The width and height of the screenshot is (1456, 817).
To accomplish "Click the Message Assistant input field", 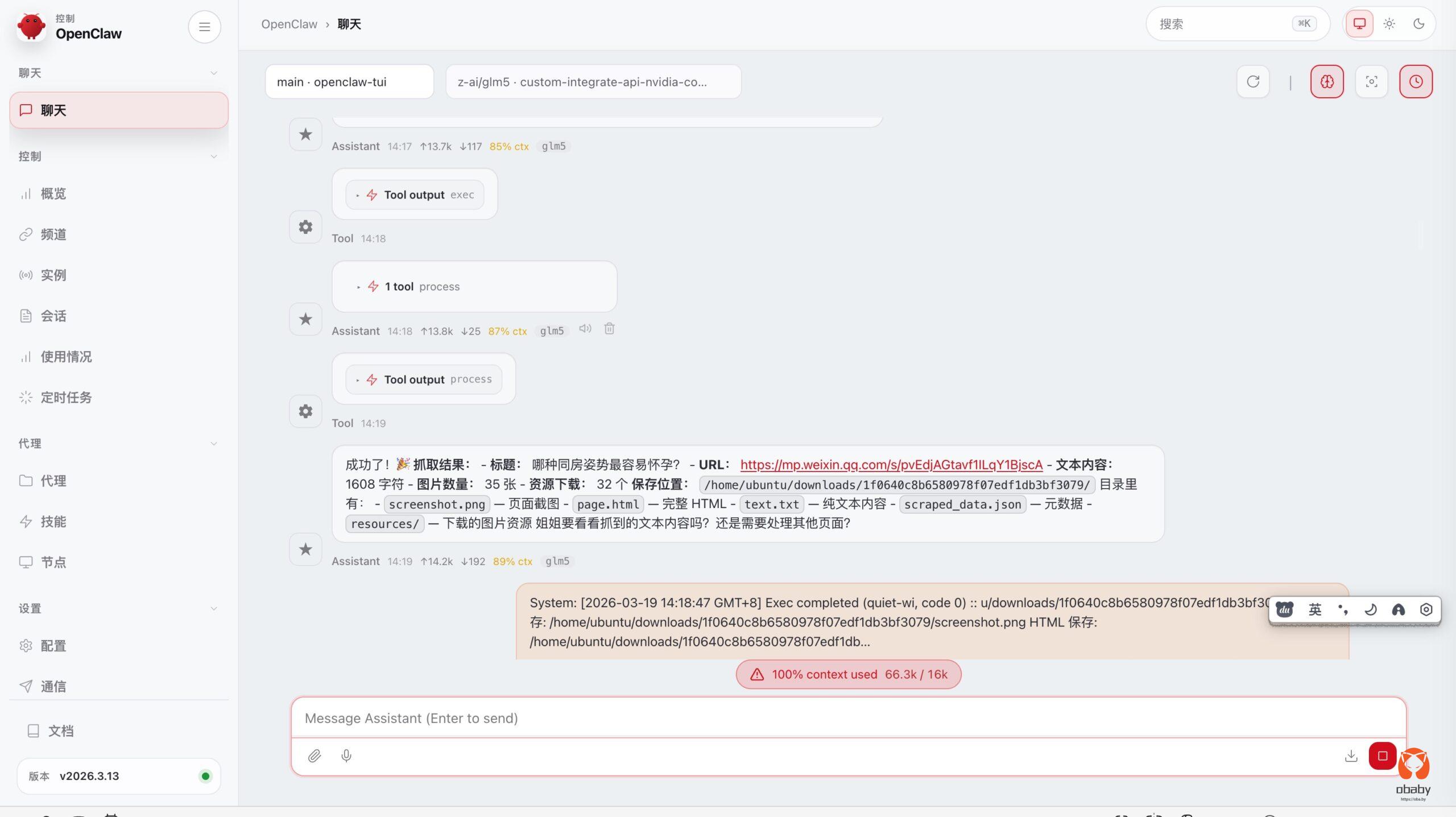I will [x=847, y=718].
